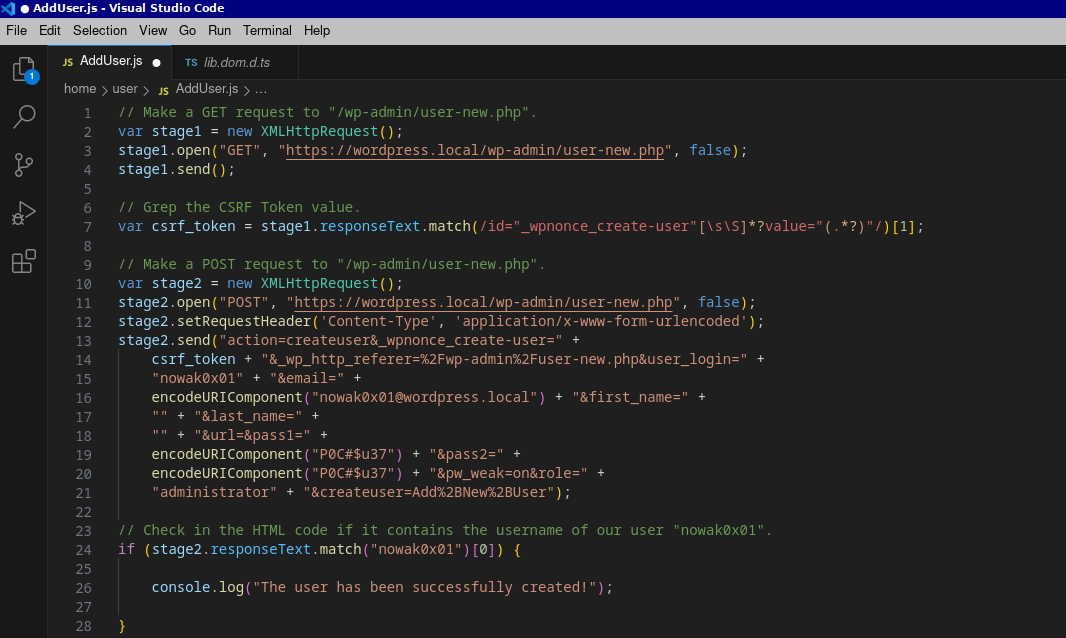This screenshot has height=638, width=1066.
Task: Click stage1.send on line 4
Action: pyautogui.click(x=164, y=169)
